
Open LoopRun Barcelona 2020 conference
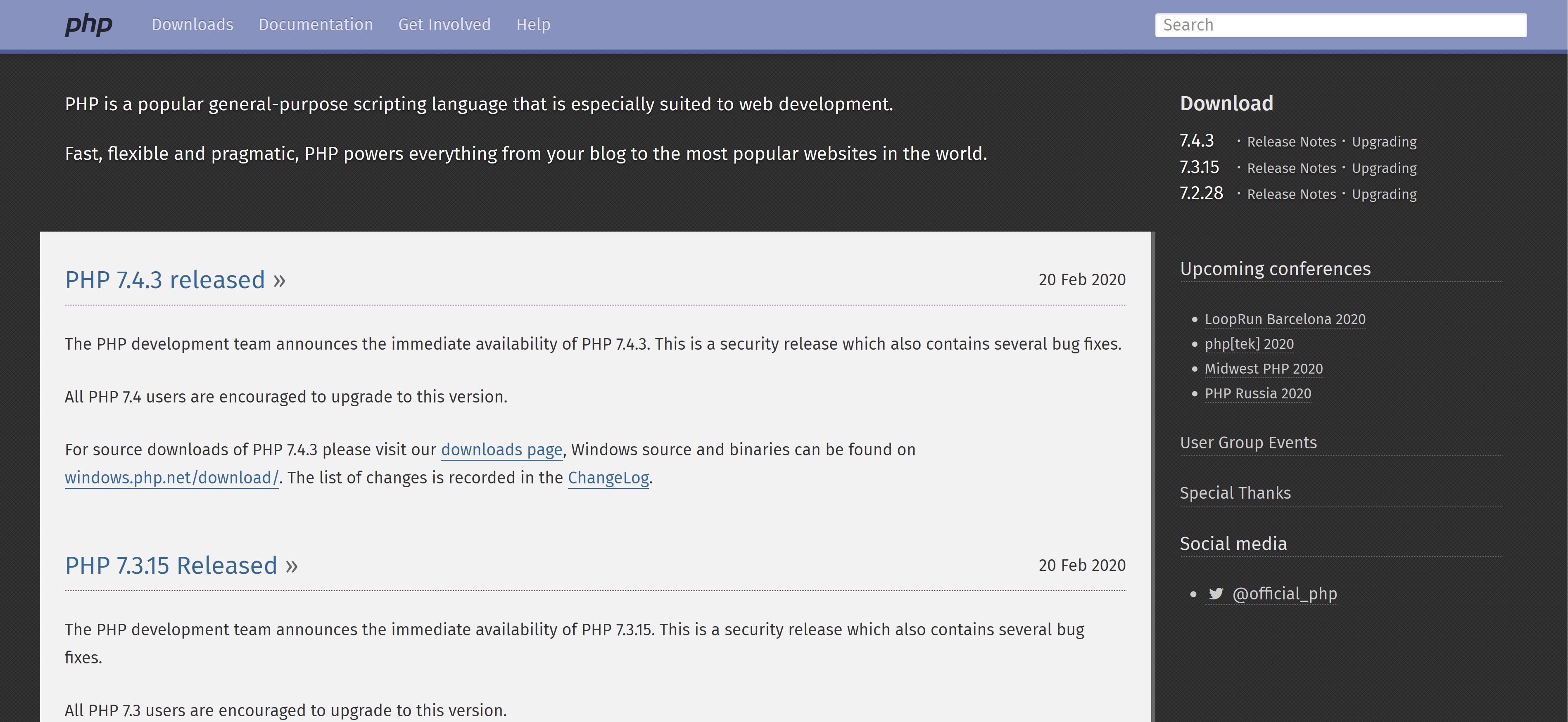click(x=1284, y=320)
